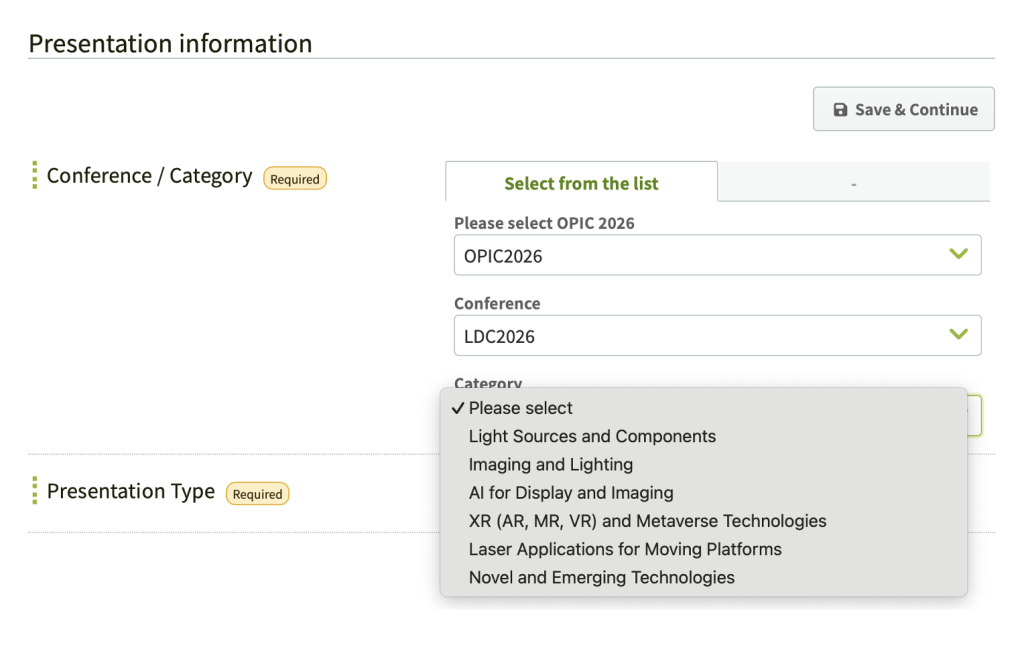Choose the checked 'Please select' option
Viewport: 1024px width, 647px height.
tap(521, 408)
